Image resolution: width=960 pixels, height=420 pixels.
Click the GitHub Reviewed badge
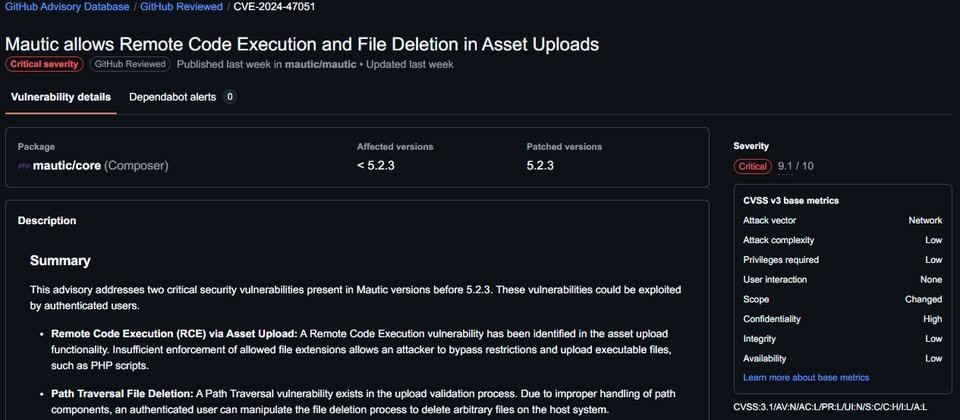tap(130, 64)
